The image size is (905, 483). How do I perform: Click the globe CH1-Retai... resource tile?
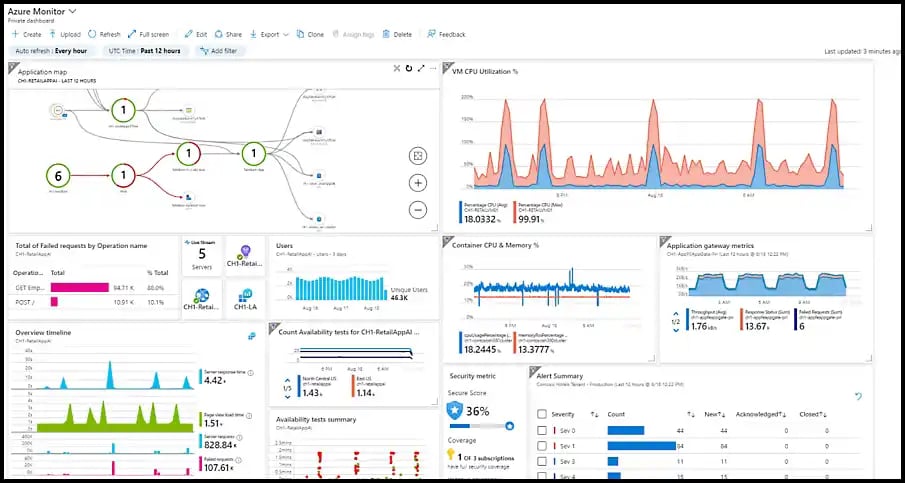tap(202, 299)
